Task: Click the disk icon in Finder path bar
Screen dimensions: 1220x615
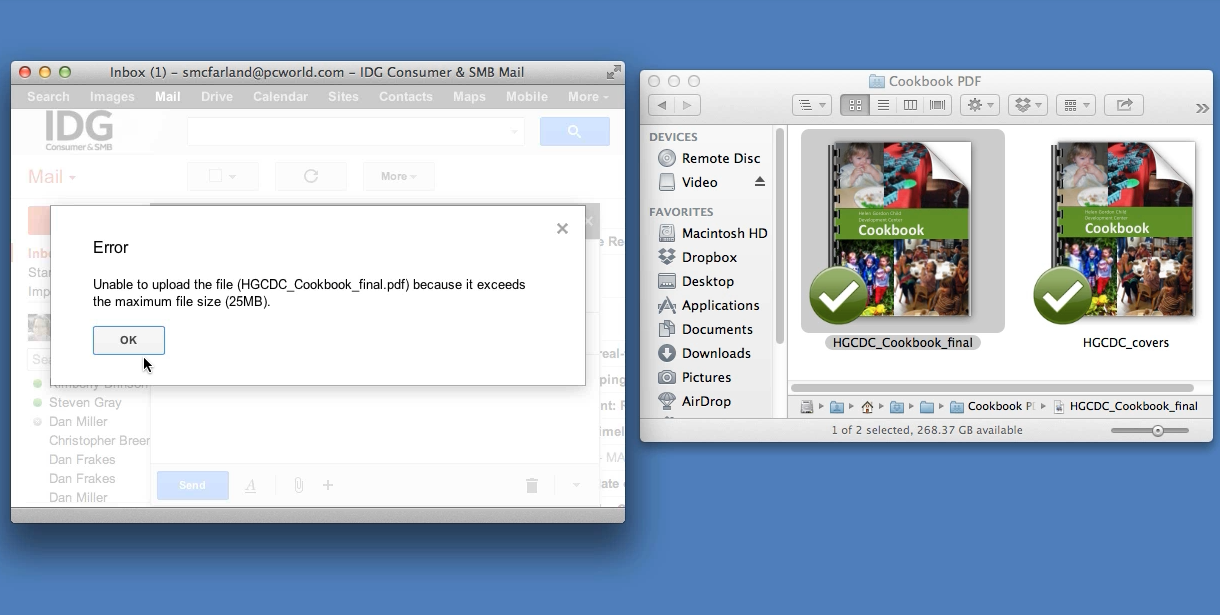Action: 807,406
